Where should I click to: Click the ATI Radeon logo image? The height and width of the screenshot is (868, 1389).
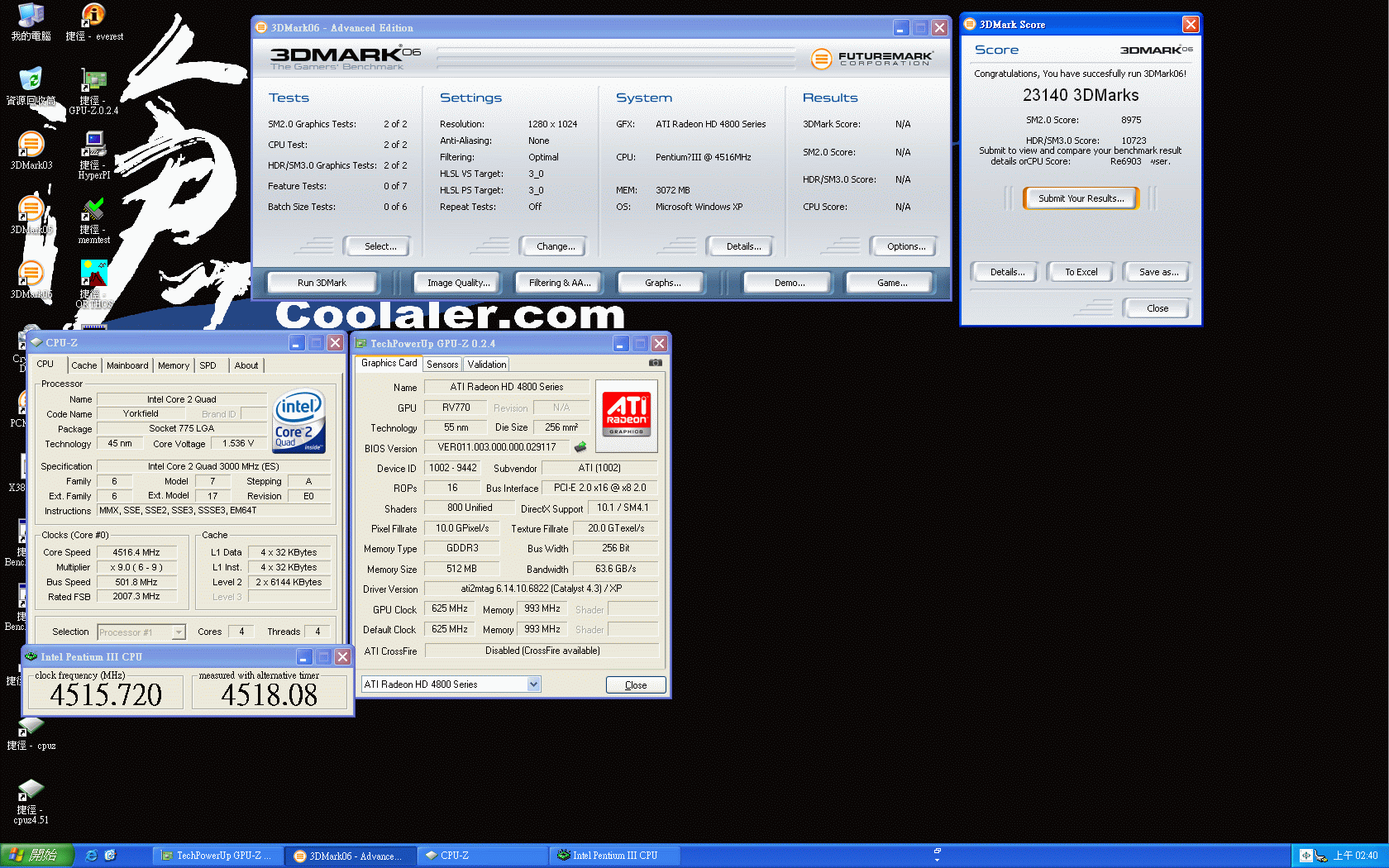click(x=627, y=415)
